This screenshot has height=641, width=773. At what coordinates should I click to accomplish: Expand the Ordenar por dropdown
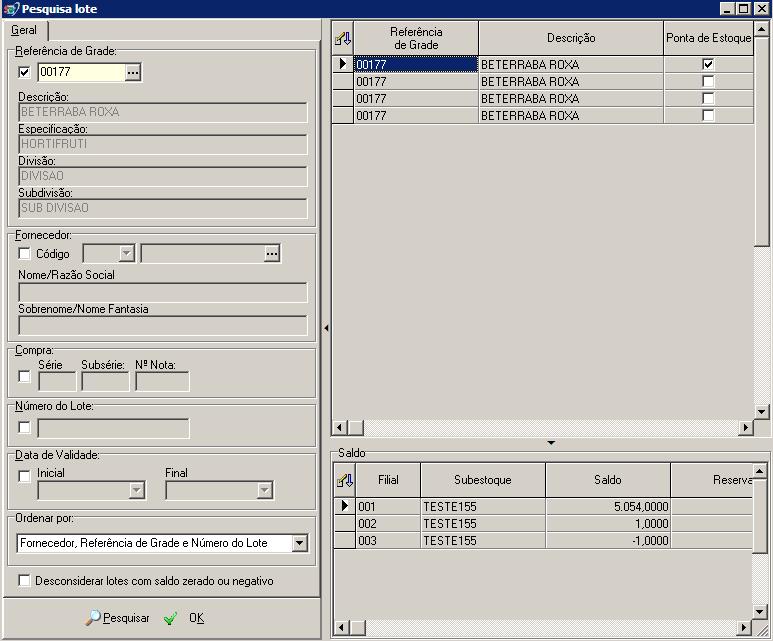pyautogui.click(x=299, y=543)
